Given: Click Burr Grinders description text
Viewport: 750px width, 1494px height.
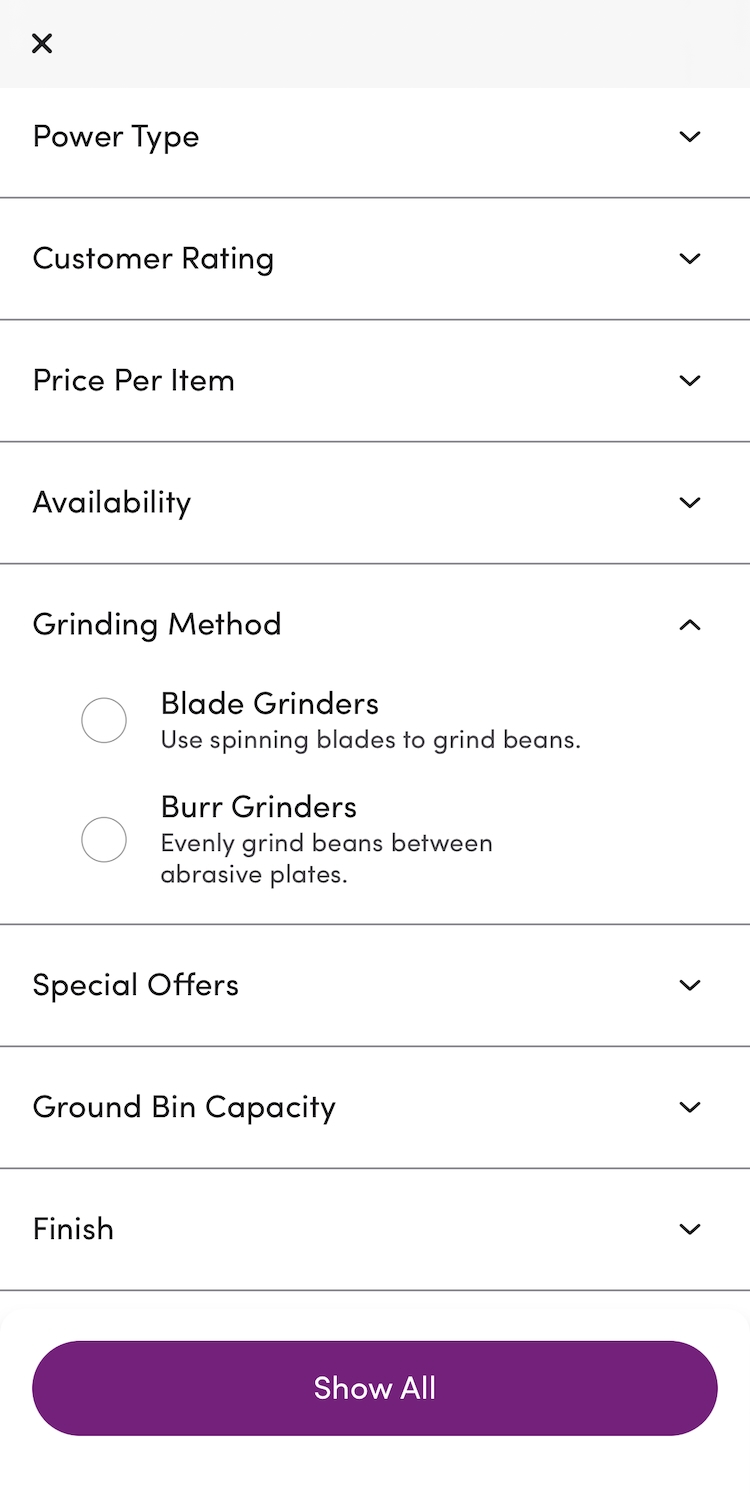Looking at the screenshot, I should 326,859.
